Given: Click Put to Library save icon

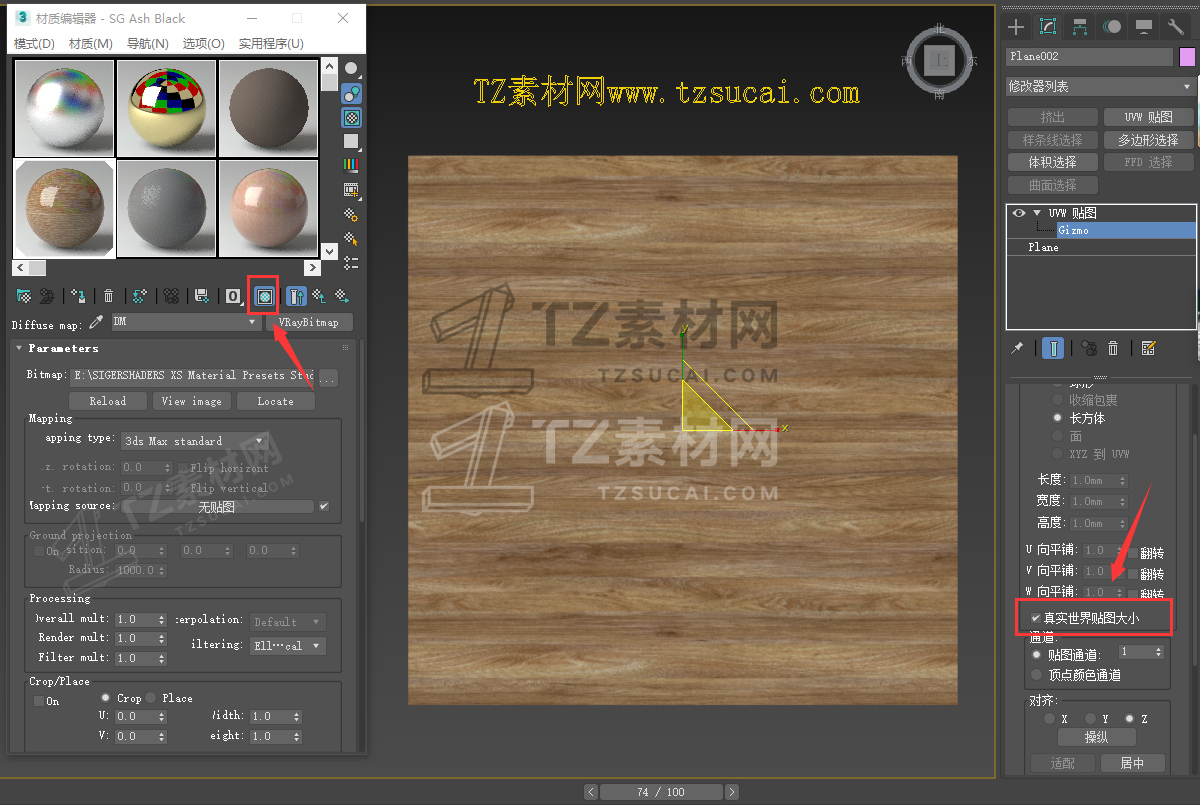Looking at the screenshot, I should 202,296.
